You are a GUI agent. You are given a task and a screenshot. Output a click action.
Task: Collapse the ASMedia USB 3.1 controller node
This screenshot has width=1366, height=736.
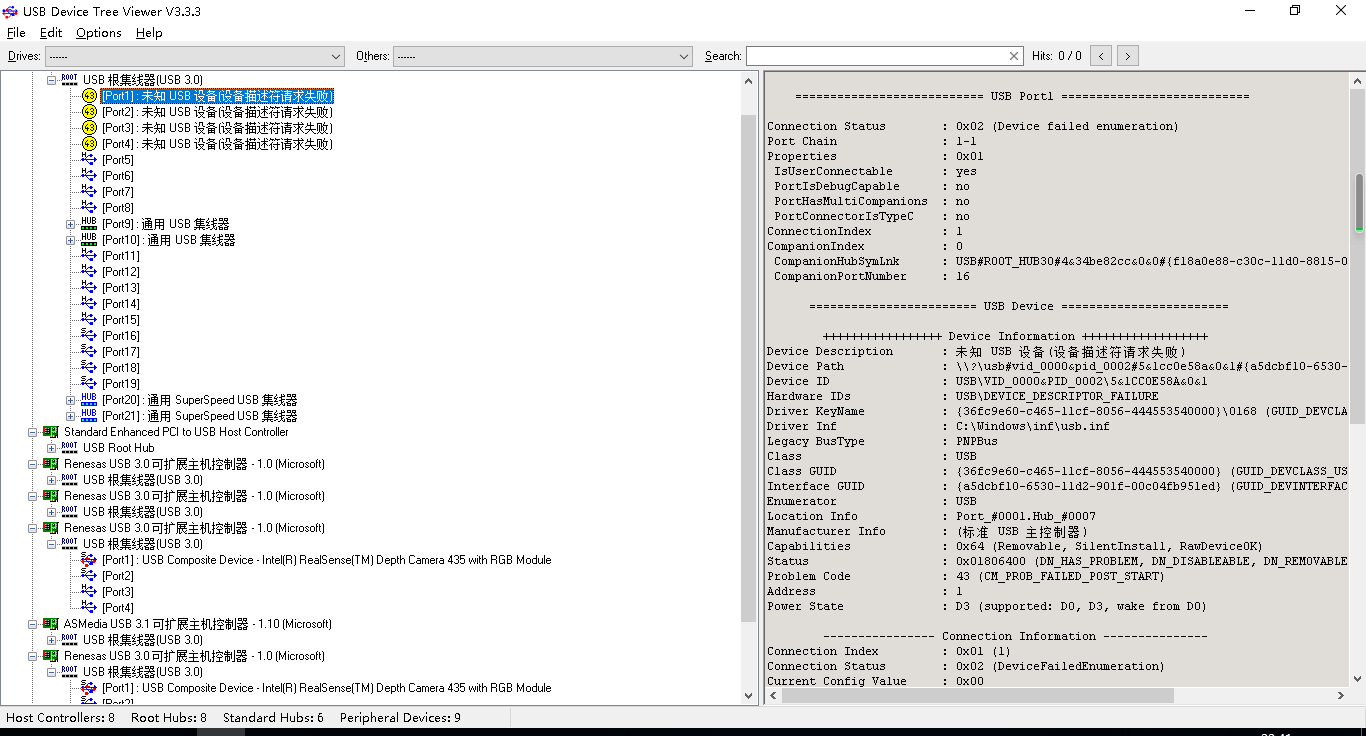[33, 624]
